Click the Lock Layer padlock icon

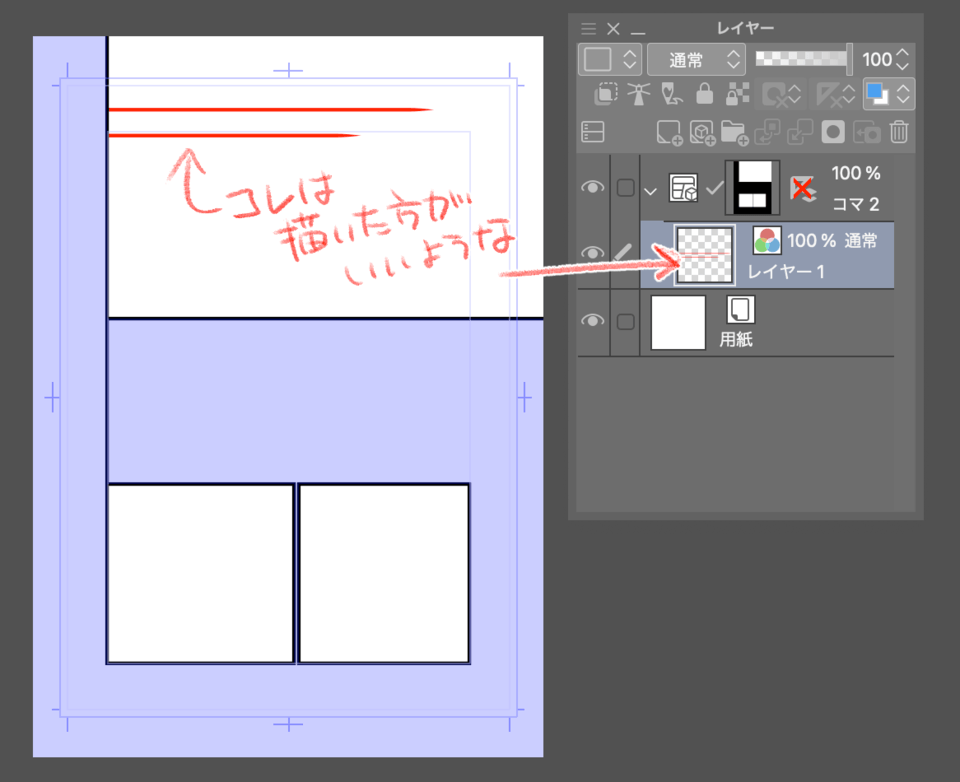(x=705, y=94)
